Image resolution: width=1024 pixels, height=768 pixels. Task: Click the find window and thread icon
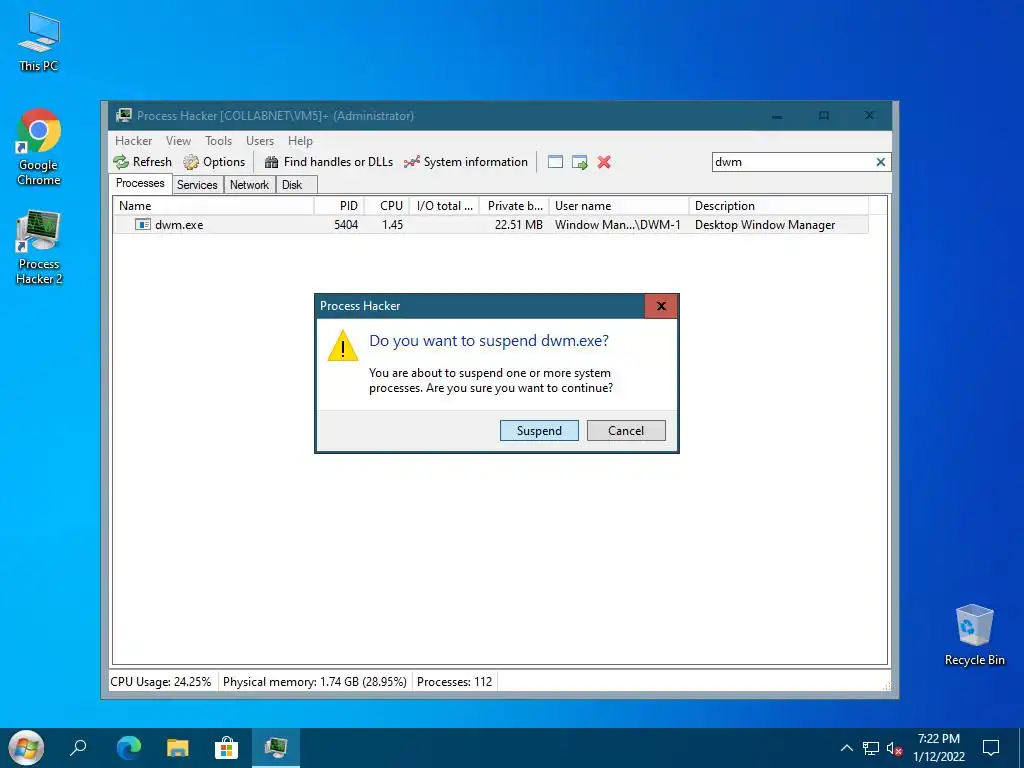tap(579, 162)
